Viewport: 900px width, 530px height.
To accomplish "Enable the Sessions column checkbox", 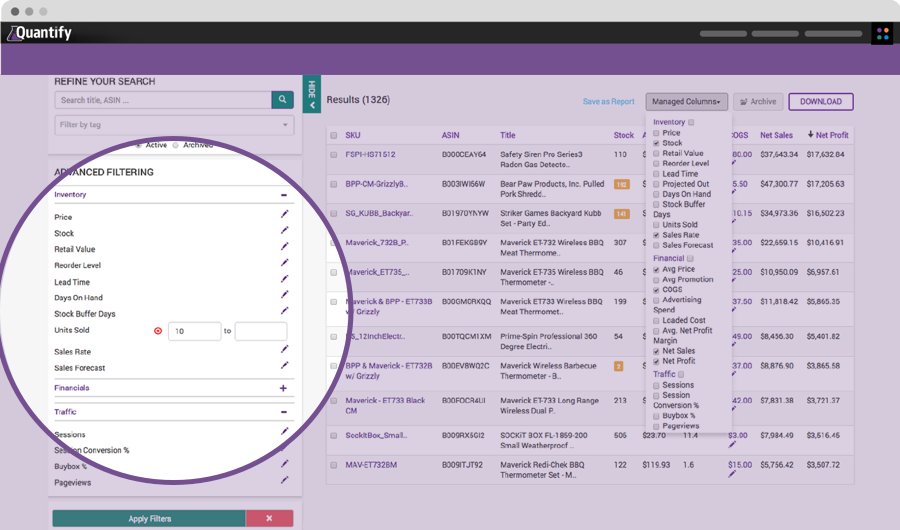I will tap(656, 386).
